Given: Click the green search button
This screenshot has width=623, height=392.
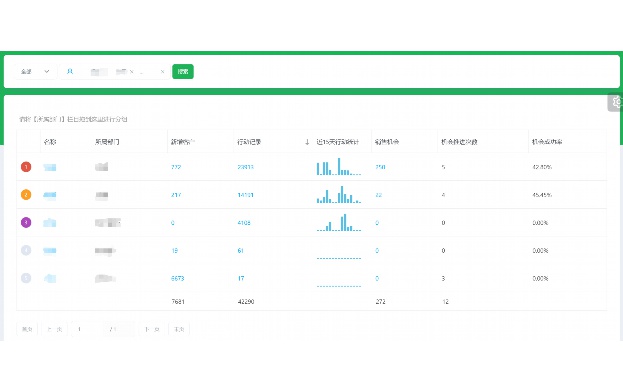Looking at the screenshot, I should coord(183,71).
